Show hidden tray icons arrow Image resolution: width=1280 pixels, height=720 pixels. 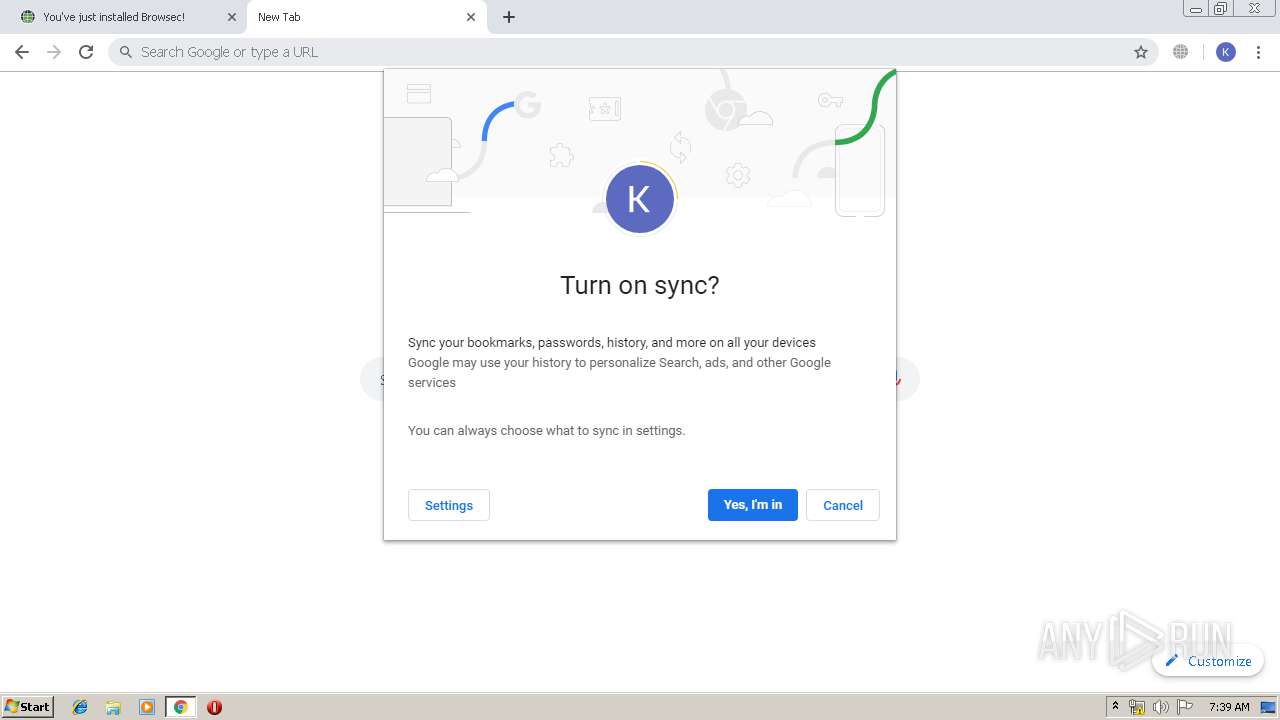tap(1116, 707)
